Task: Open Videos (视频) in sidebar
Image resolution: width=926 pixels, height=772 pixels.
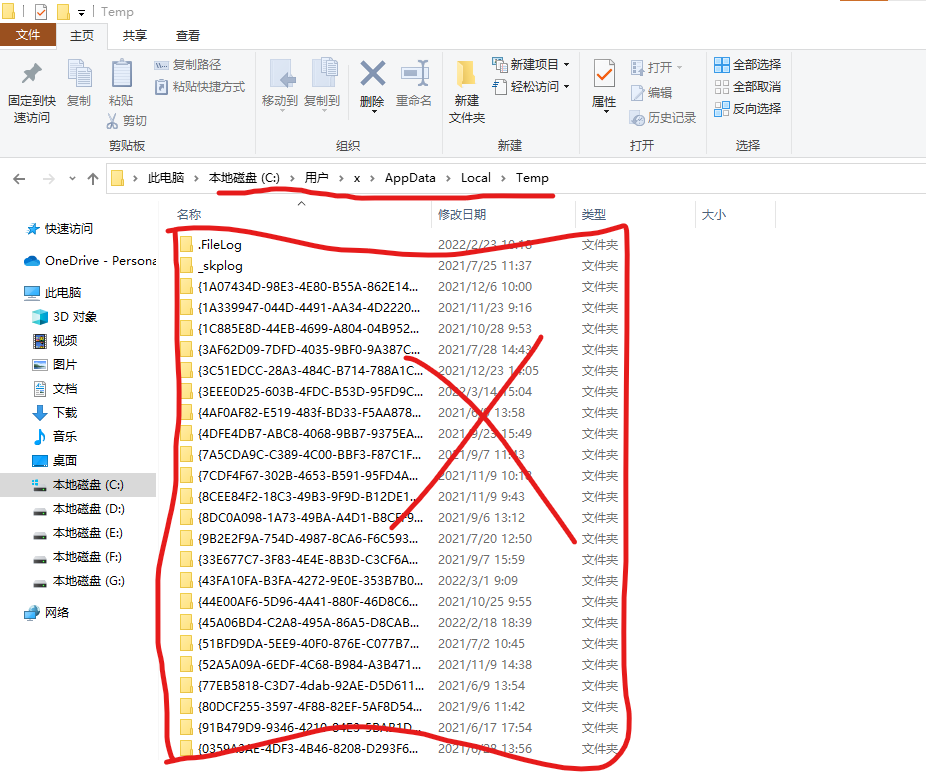Action: click(55, 341)
